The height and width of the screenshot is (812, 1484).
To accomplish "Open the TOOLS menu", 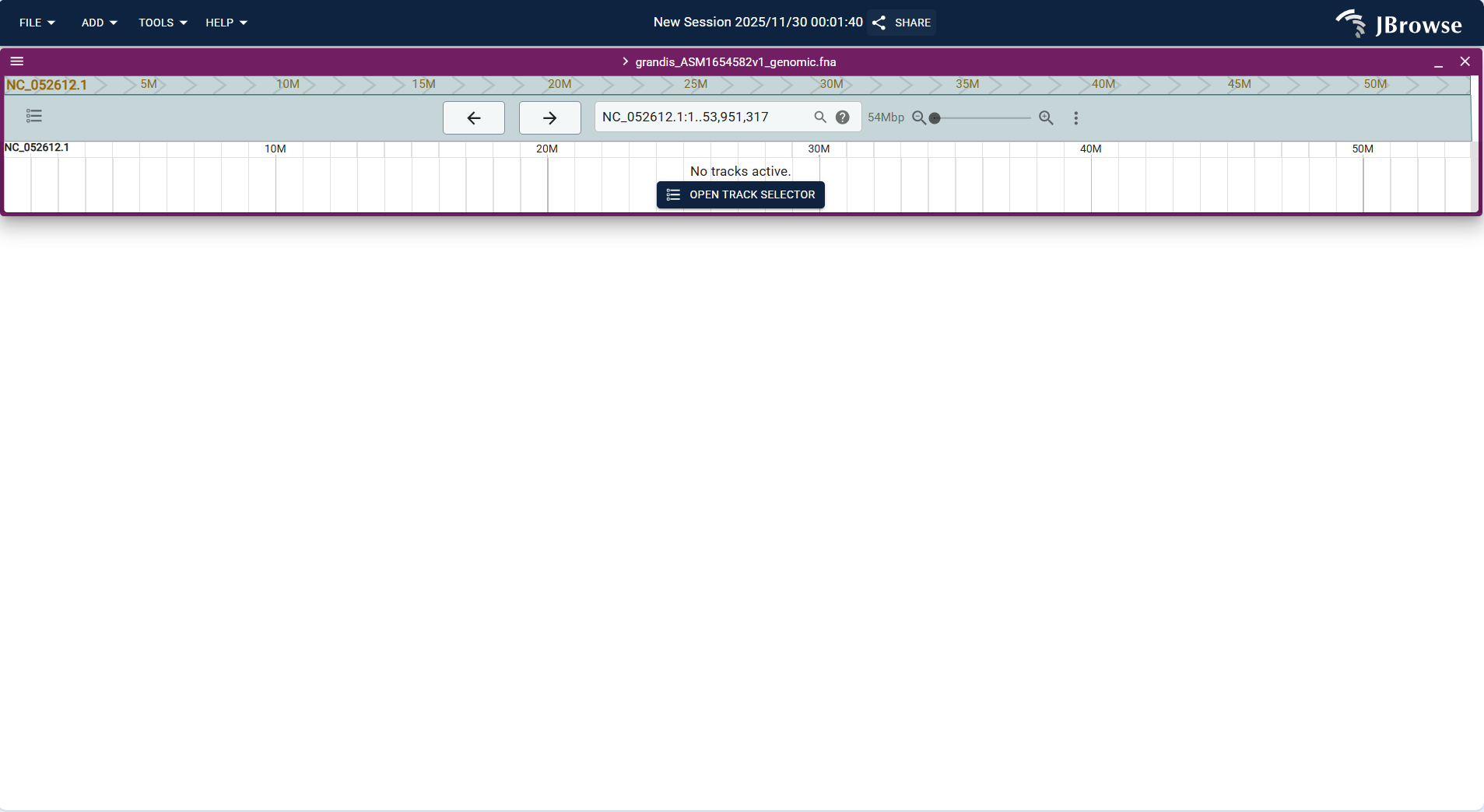I will [162, 23].
